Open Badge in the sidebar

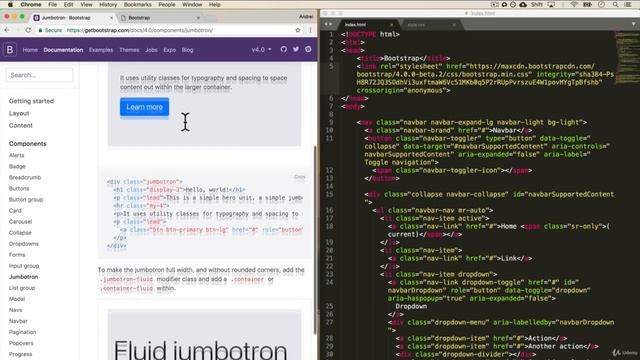pos(17,166)
